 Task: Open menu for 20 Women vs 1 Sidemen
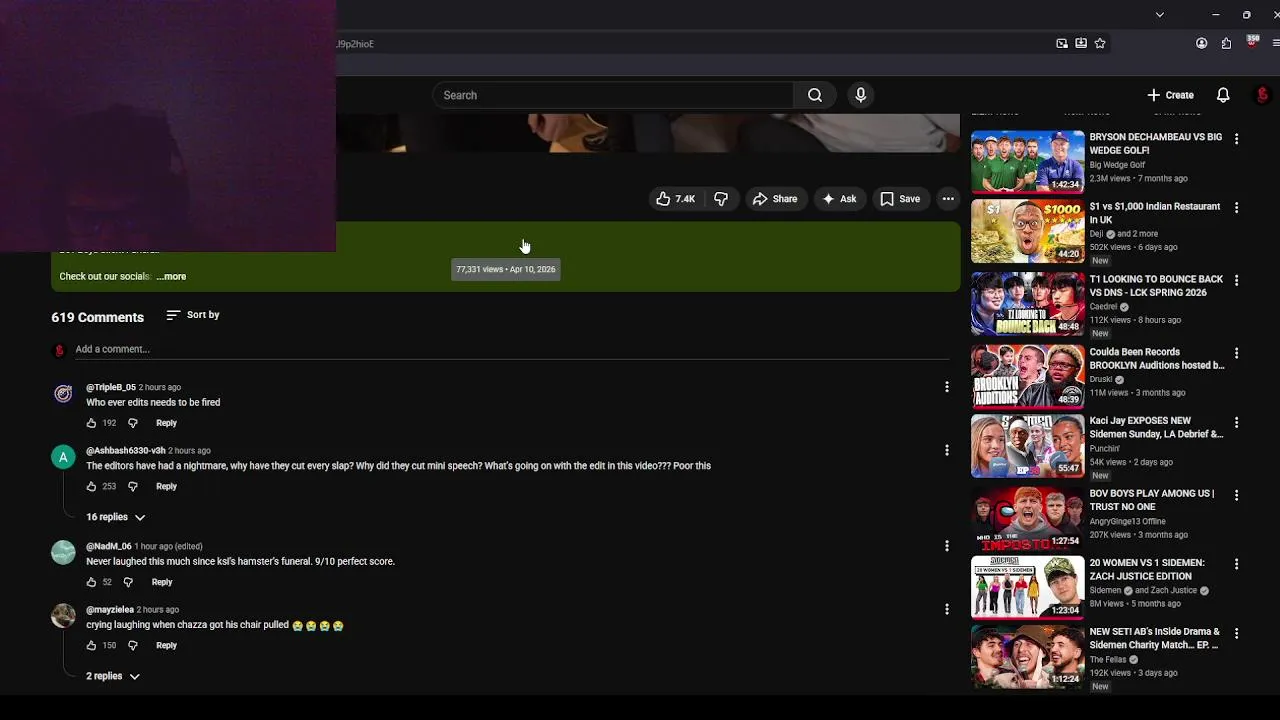(x=1236, y=564)
